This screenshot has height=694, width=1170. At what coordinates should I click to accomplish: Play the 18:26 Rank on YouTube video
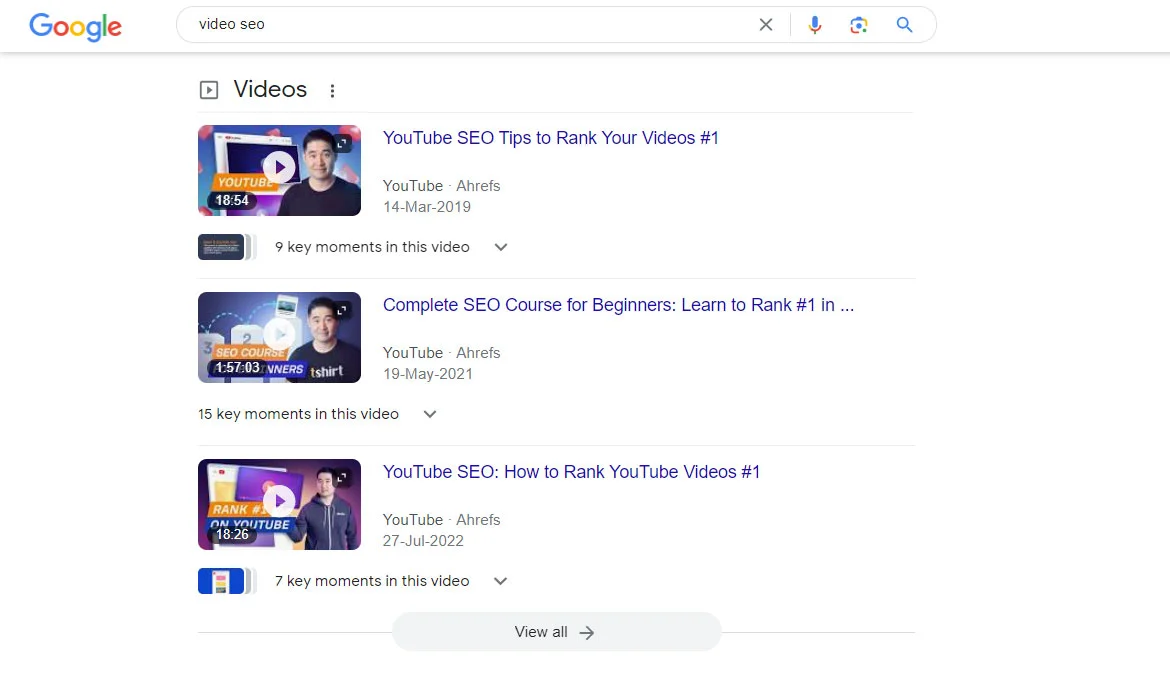coord(279,503)
